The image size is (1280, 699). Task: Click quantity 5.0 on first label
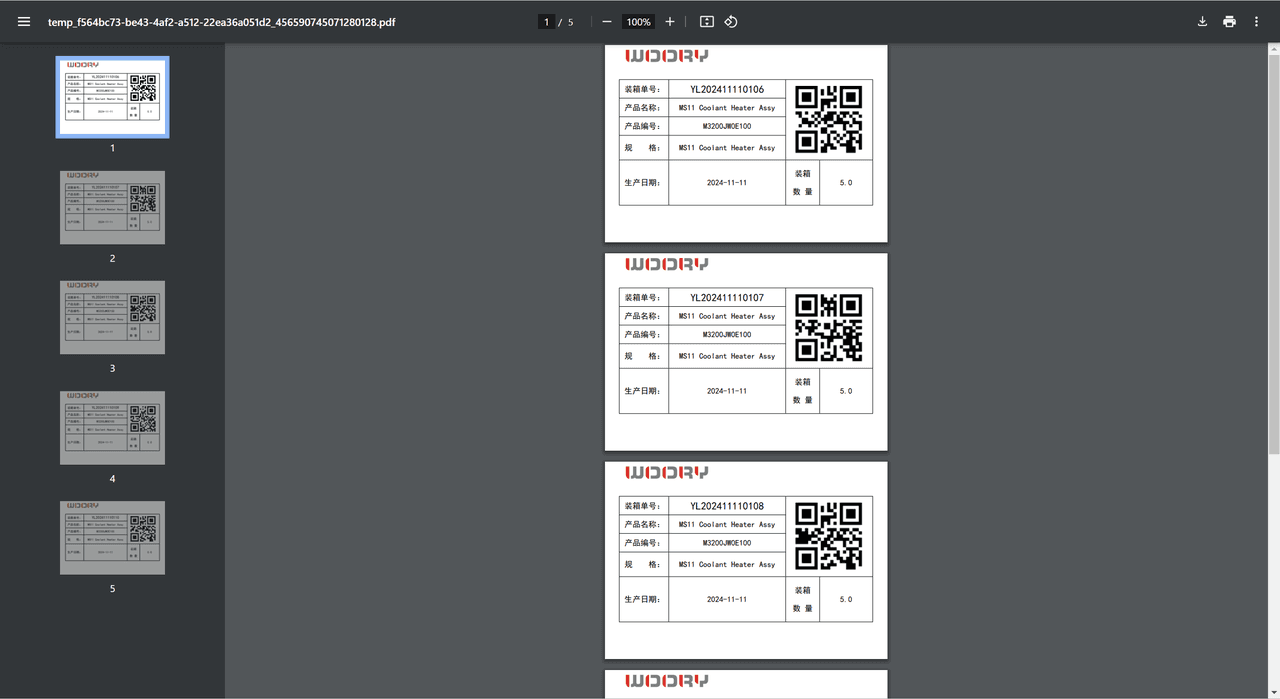pyautogui.click(x=846, y=183)
